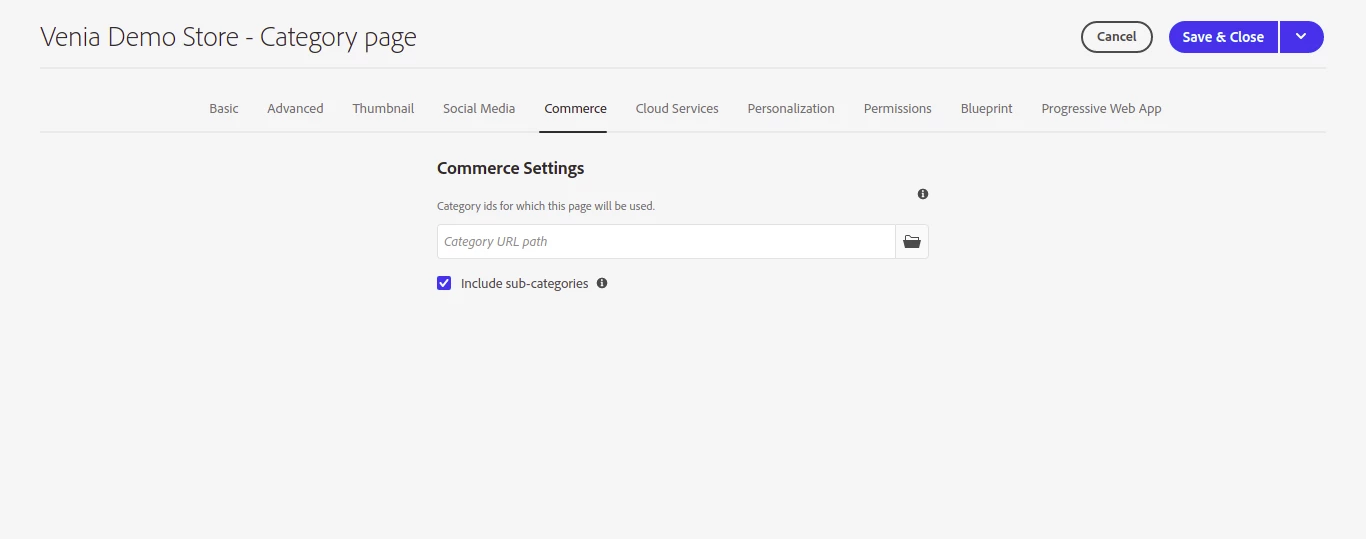Click the info icon above Category URL field
This screenshot has height=539, width=1366.
923,194
